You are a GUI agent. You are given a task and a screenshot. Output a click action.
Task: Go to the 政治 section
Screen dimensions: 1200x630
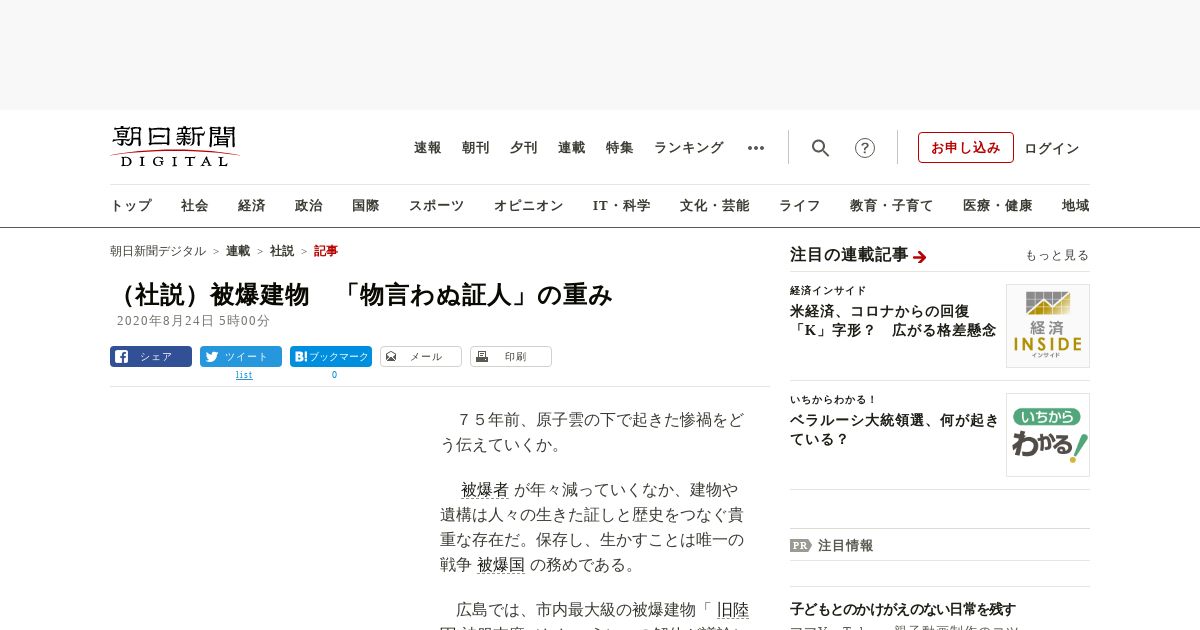(309, 206)
